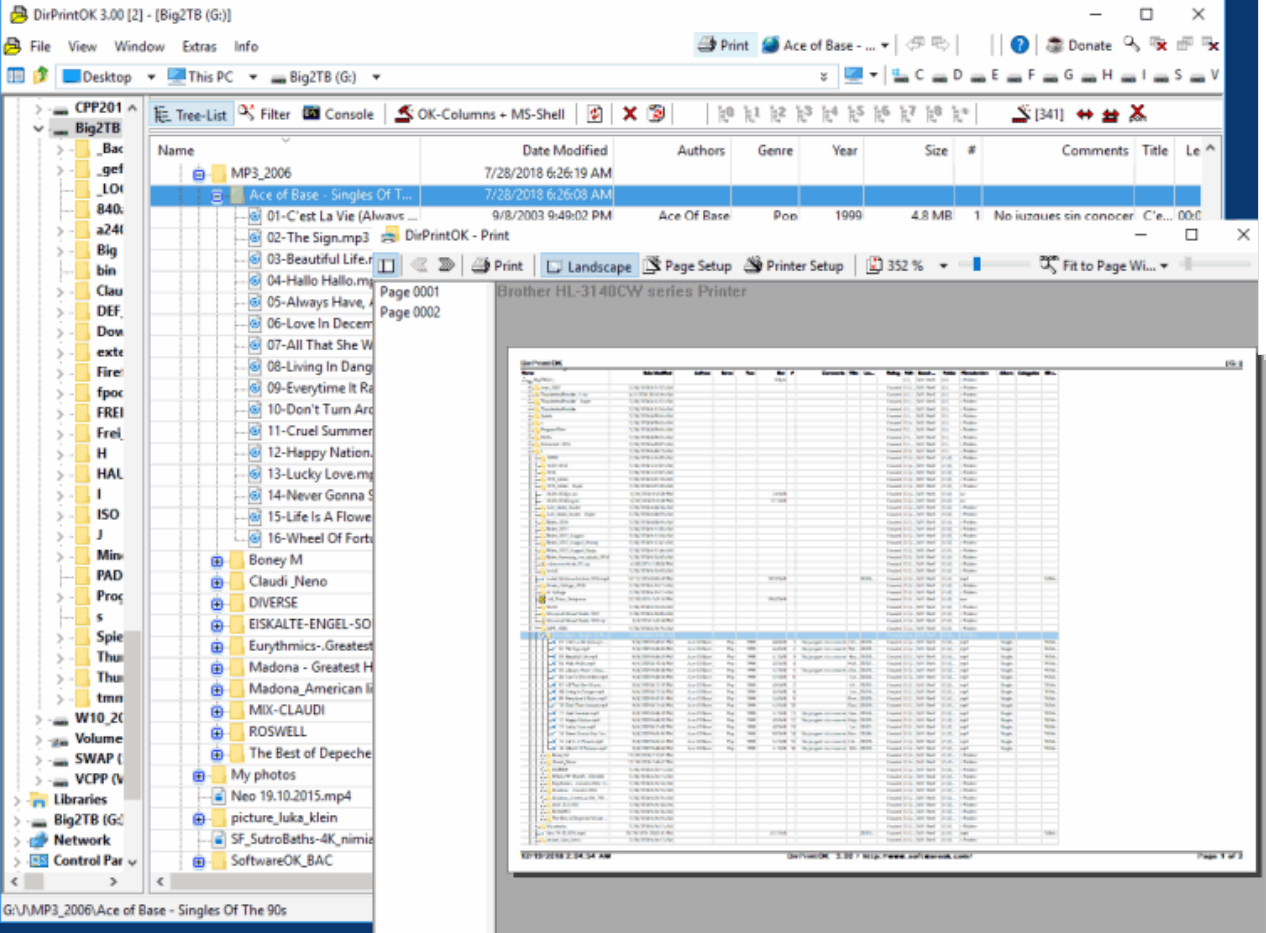Image resolution: width=1266 pixels, height=933 pixels.
Task: Collapse the Big2TB tree node
Action: tap(37, 128)
